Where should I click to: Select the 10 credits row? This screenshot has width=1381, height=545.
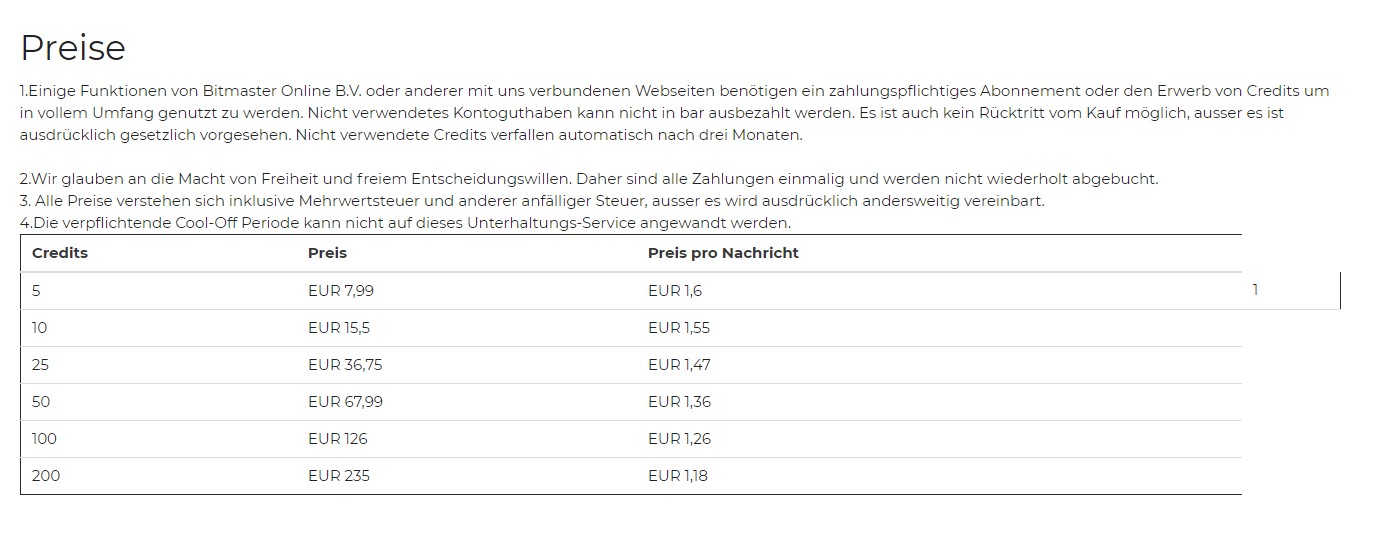click(631, 328)
